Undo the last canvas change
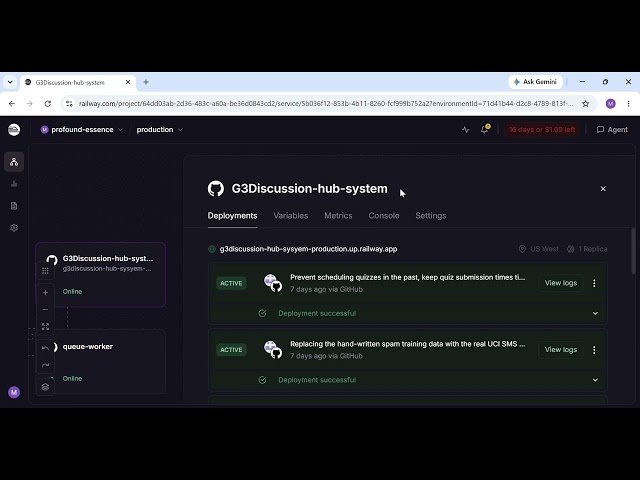Viewport: 640px width, 480px height. pos(45,348)
